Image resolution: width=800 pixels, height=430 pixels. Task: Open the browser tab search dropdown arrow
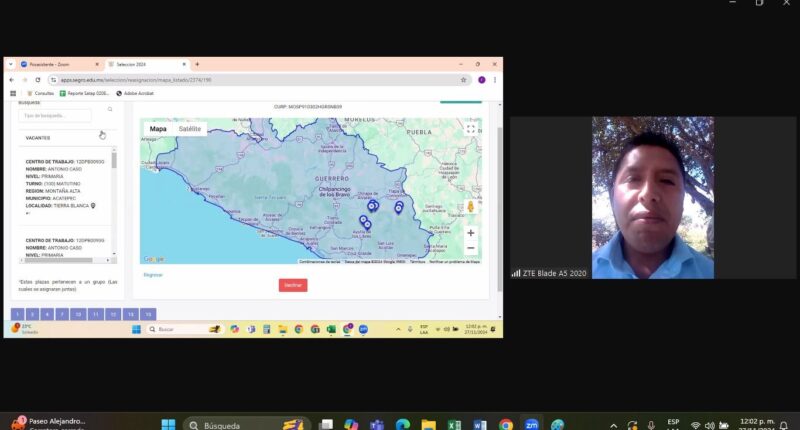[x=11, y=64]
